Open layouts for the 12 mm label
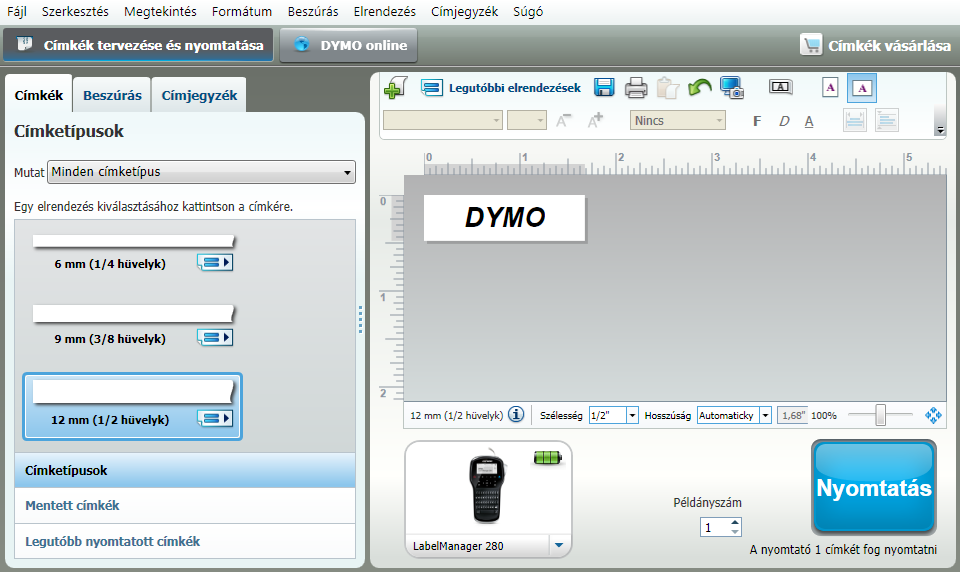This screenshot has height=572, width=960. 215,418
